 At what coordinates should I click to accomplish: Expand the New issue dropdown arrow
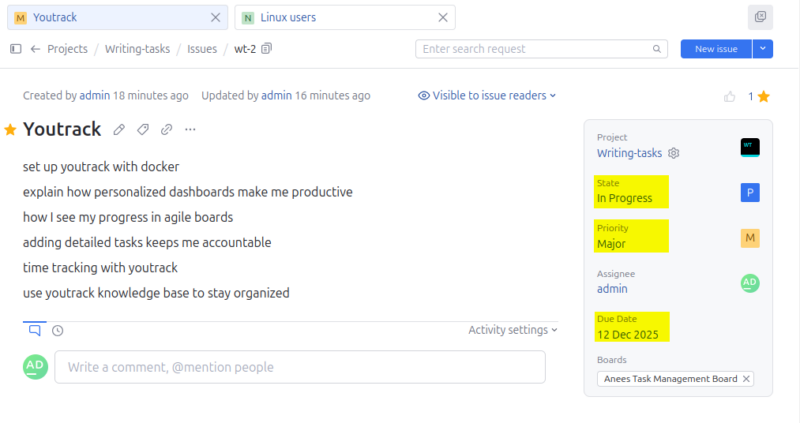click(x=763, y=49)
